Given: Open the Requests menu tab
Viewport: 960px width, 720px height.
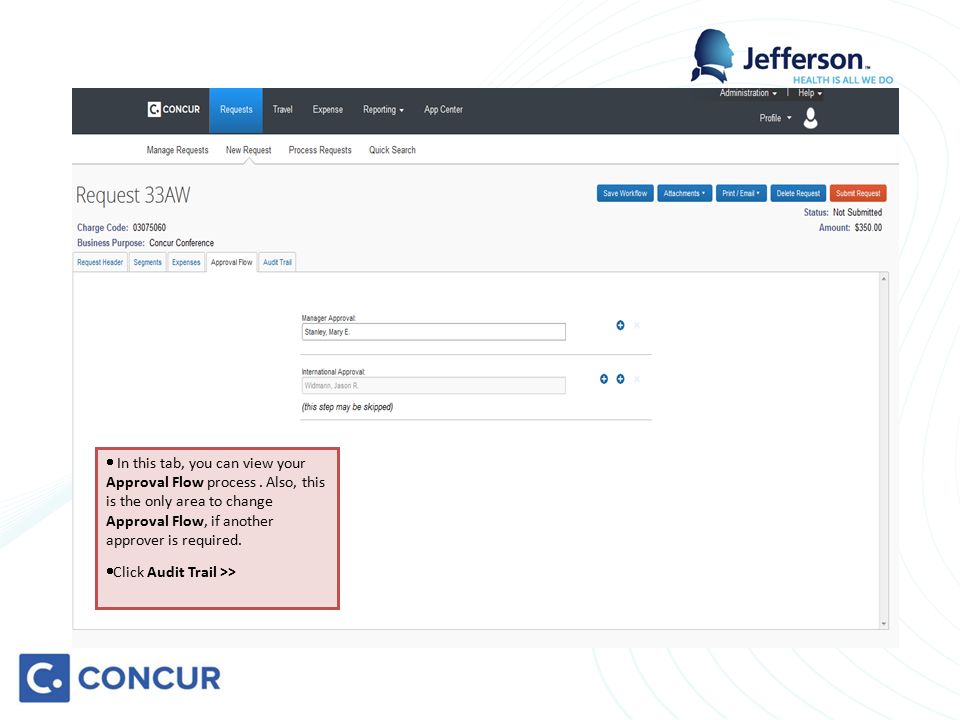Looking at the screenshot, I should (236, 110).
